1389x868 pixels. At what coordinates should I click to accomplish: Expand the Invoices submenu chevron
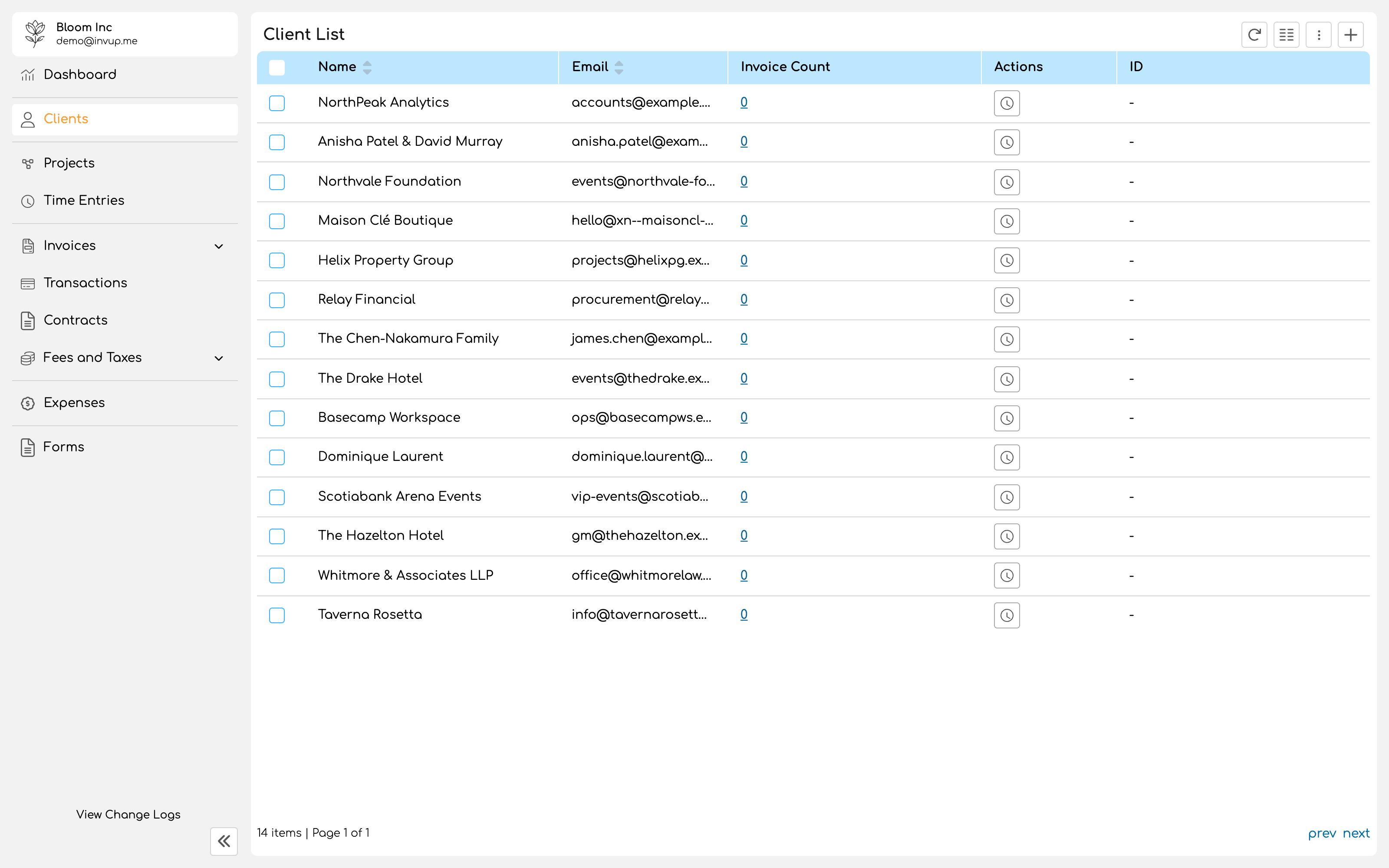(219, 246)
